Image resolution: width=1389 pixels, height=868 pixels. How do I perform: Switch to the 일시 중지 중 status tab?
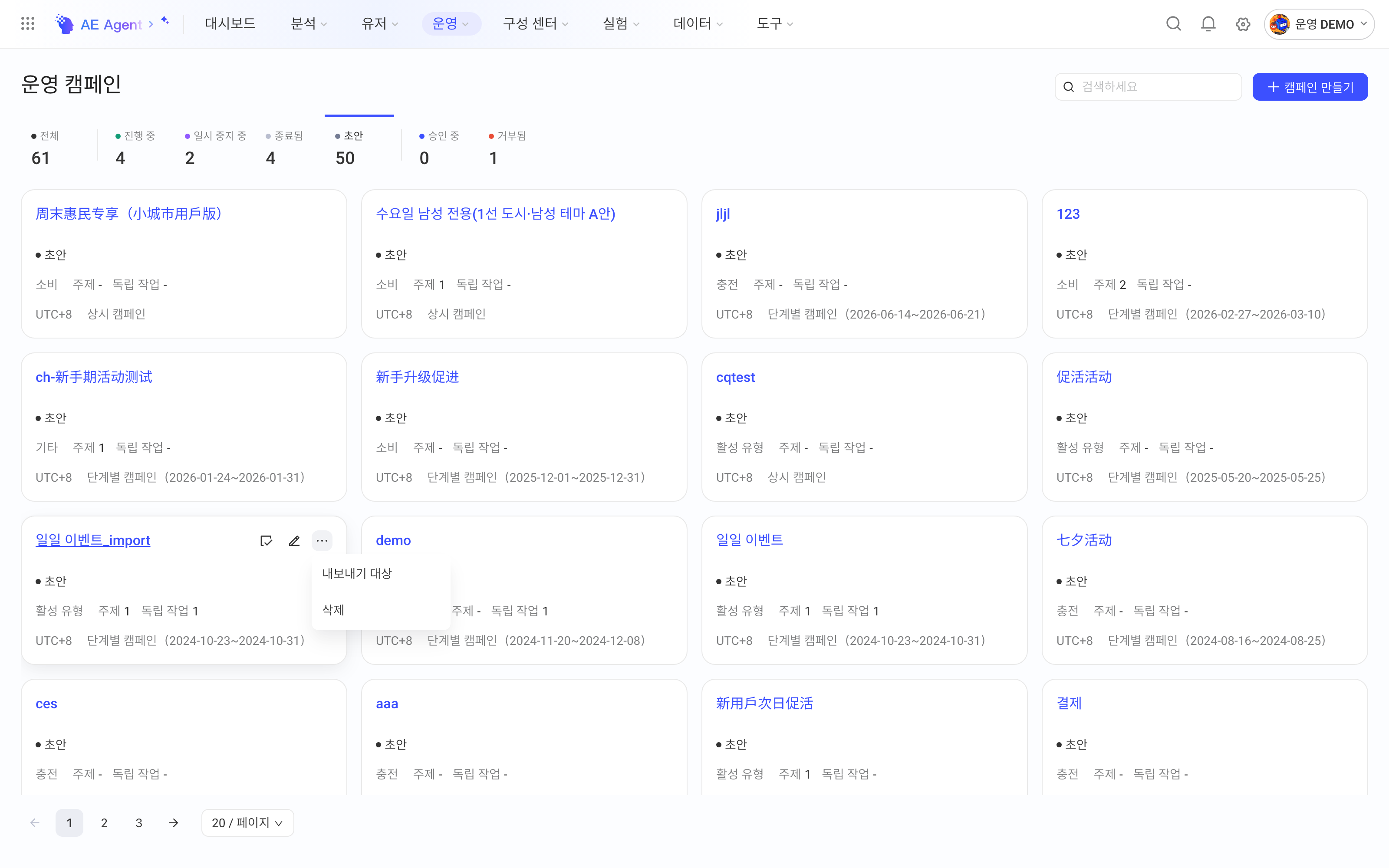point(216,148)
